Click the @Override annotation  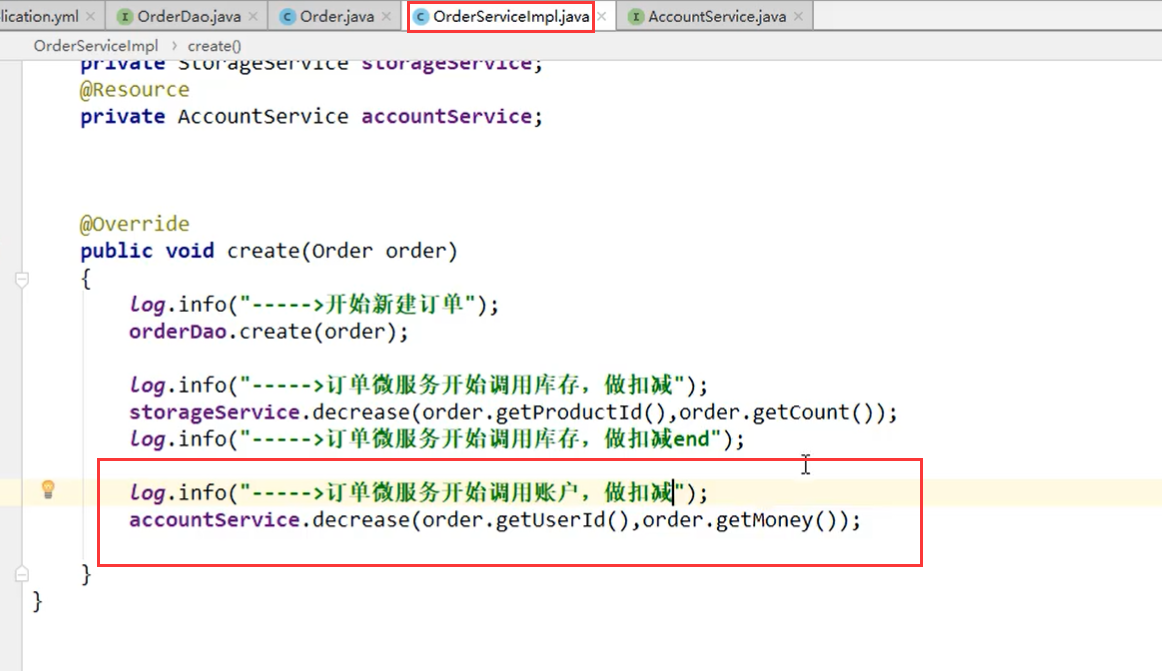pyautogui.click(x=134, y=224)
